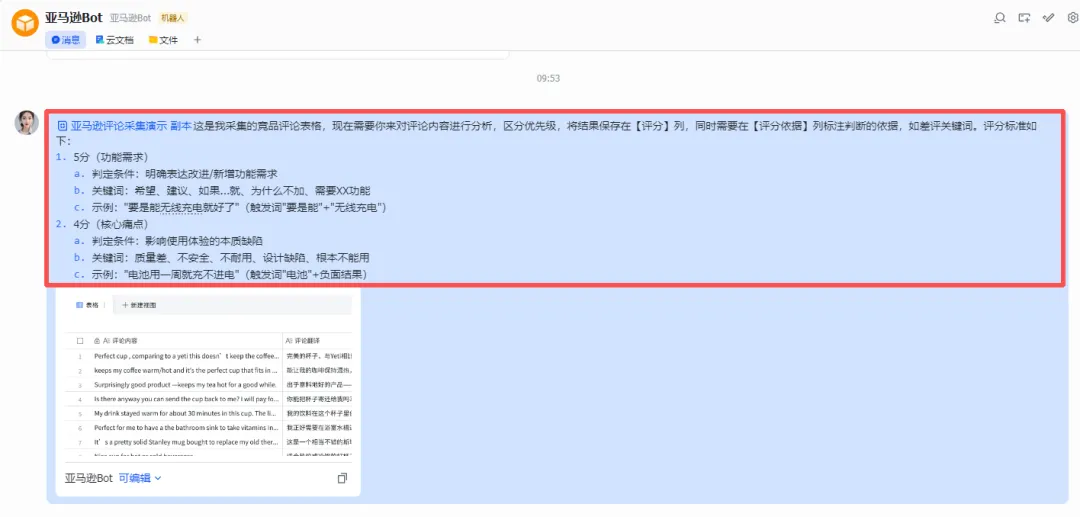1080x517 pixels.
Task: Click the sender's profile photo avatar
Action: point(26,122)
